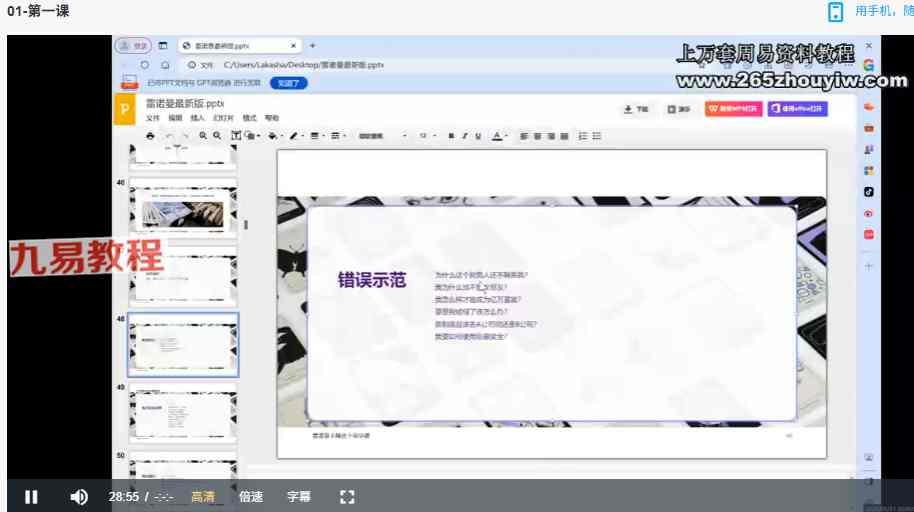Click the zoom in magnifier icon

click(x=203, y=135)
